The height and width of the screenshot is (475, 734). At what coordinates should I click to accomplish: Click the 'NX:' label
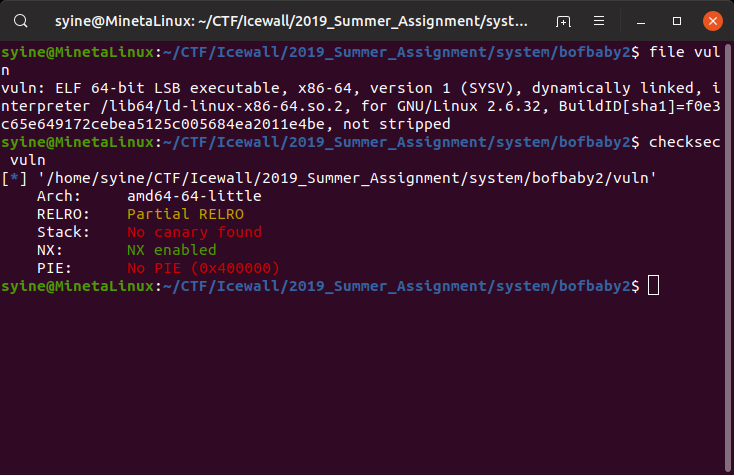[x=50, y=250]
